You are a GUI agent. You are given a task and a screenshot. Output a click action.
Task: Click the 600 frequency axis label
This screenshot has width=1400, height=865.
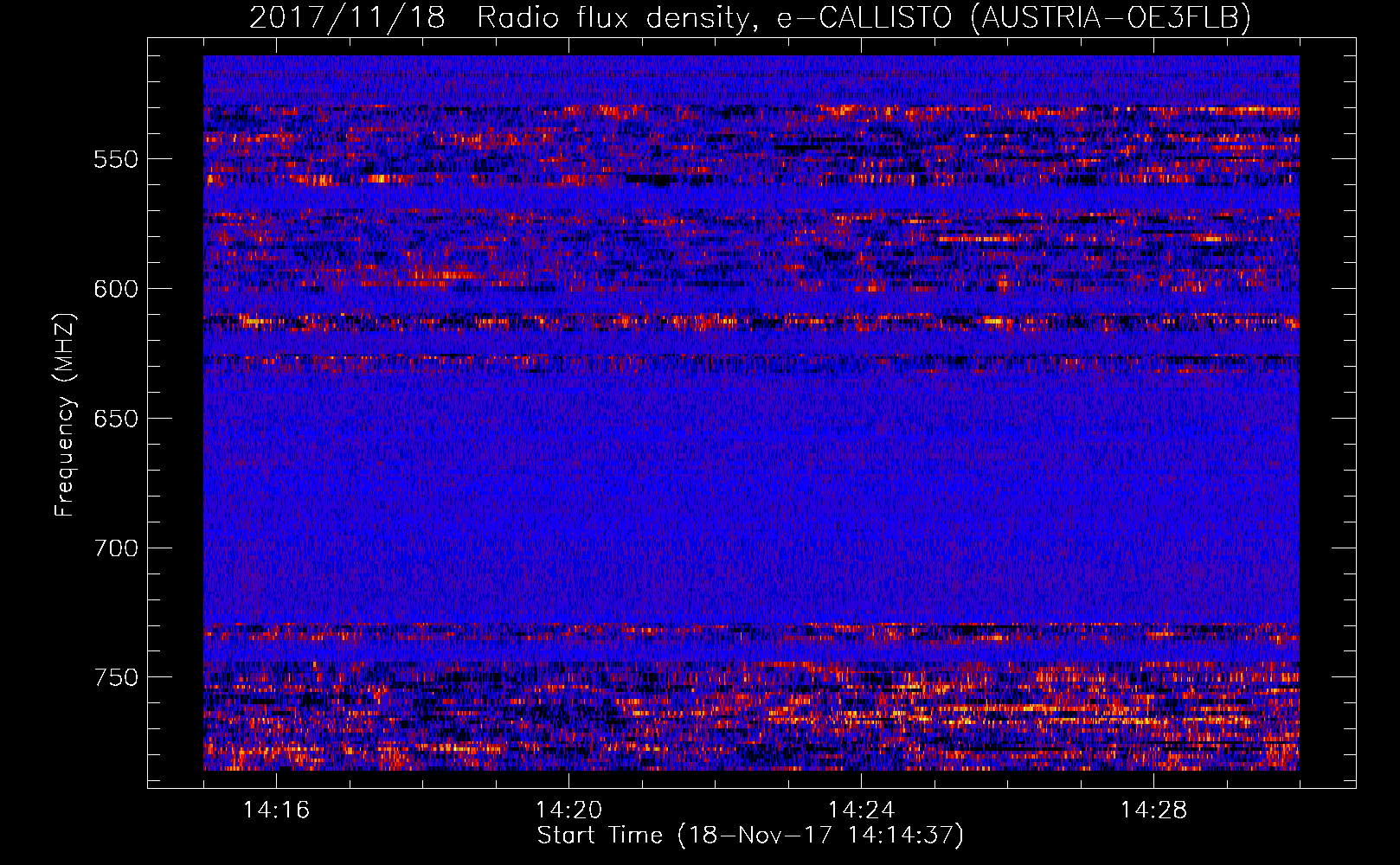pos(116,289)
